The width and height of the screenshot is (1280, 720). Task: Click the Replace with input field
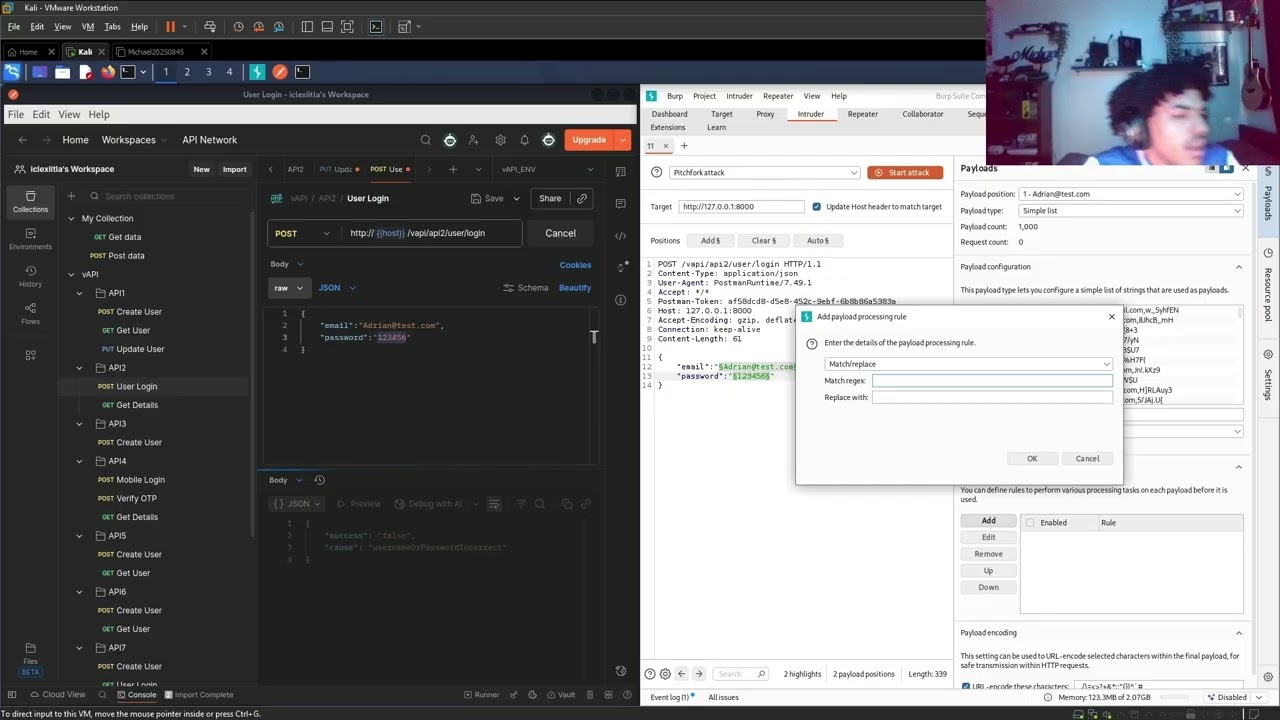click(992, 398)
